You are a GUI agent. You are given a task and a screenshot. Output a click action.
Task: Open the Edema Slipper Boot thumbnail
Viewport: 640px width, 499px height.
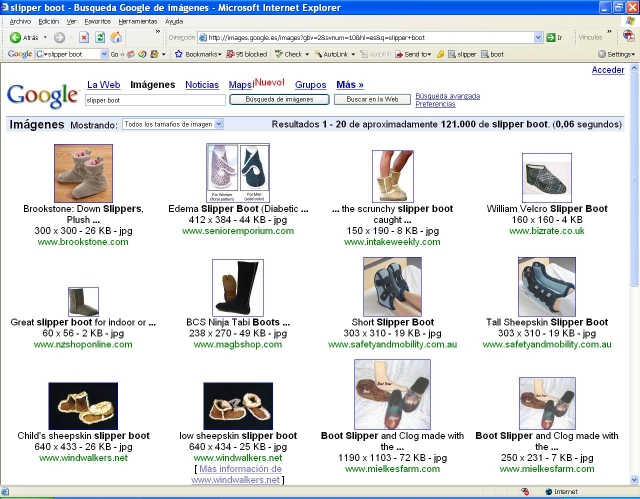pyautogui.click(x=238, y=173)
